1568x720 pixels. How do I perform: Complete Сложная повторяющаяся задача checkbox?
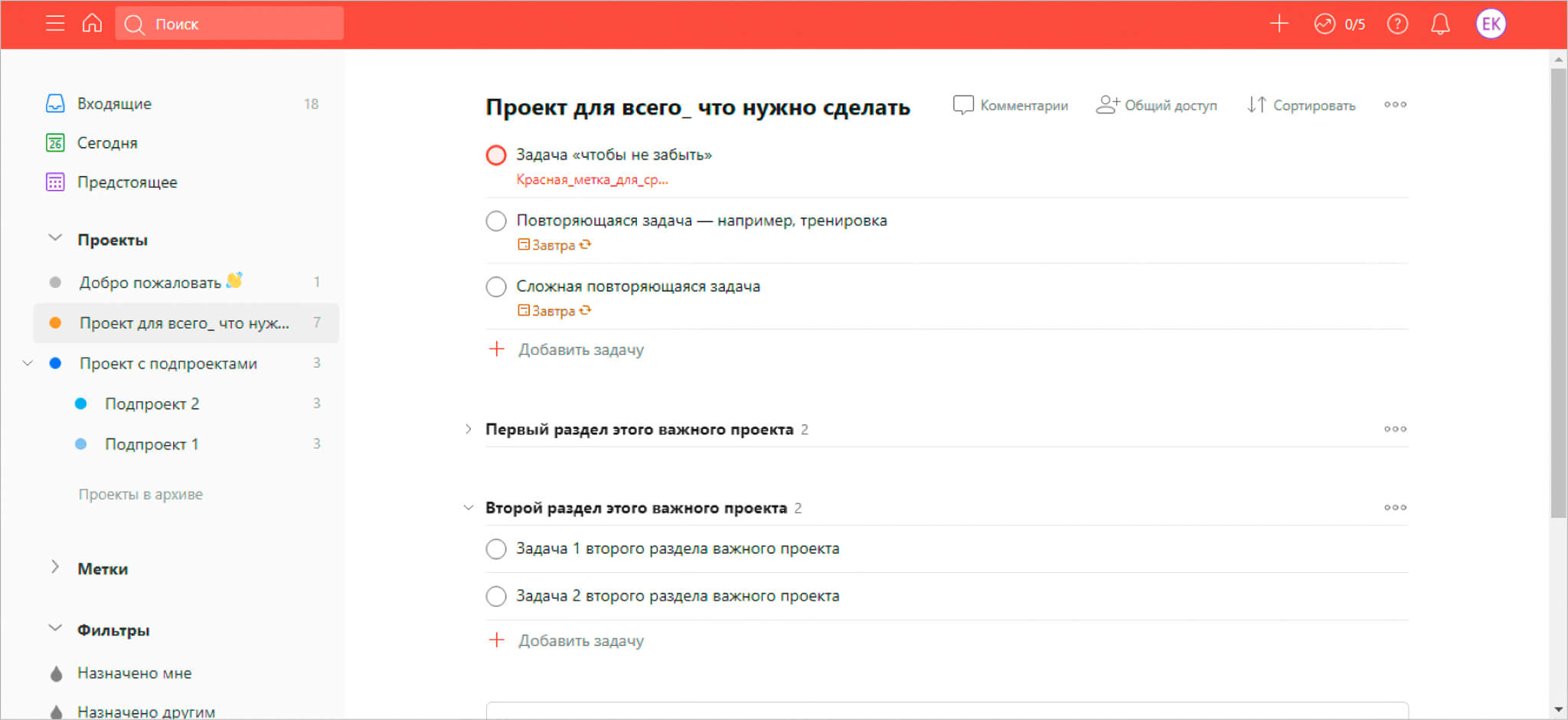pos(496,287)
